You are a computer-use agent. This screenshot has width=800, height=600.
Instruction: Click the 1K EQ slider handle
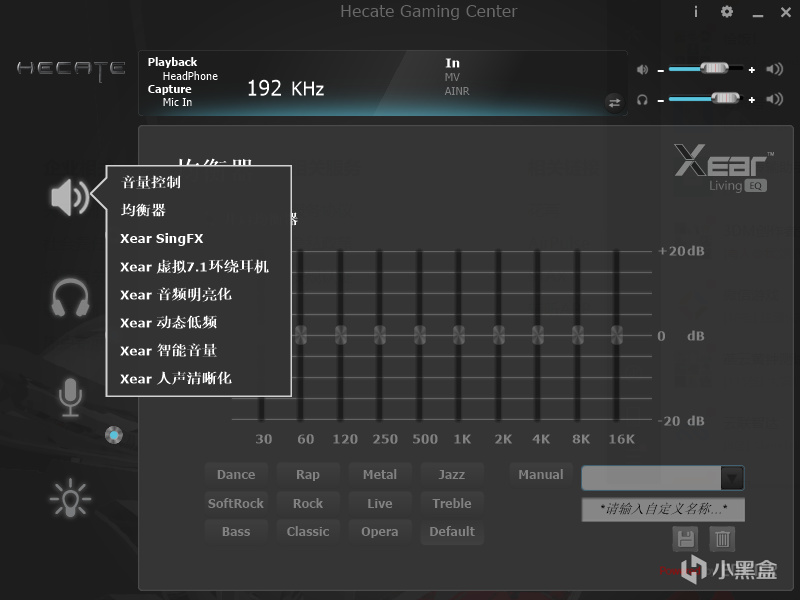pos(459,335)
